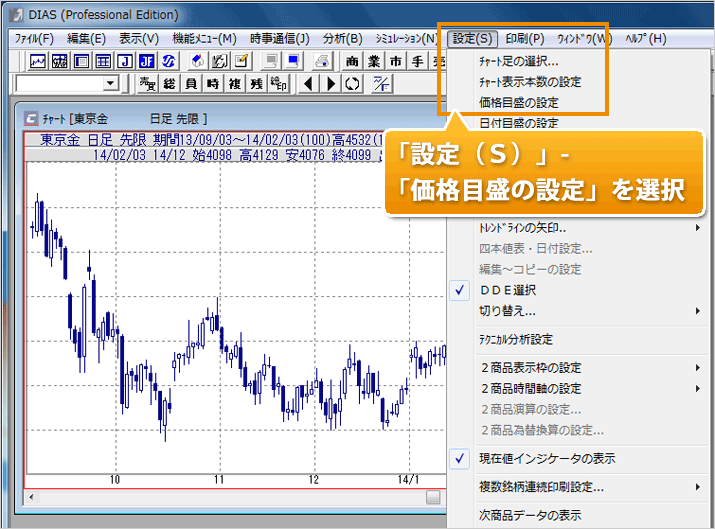Image resolution: width=715 pixels, height=529 pixels.
Task: Choose チャート足の選択 menu entry
Action: pyautogui.click(x=518, y=61)
